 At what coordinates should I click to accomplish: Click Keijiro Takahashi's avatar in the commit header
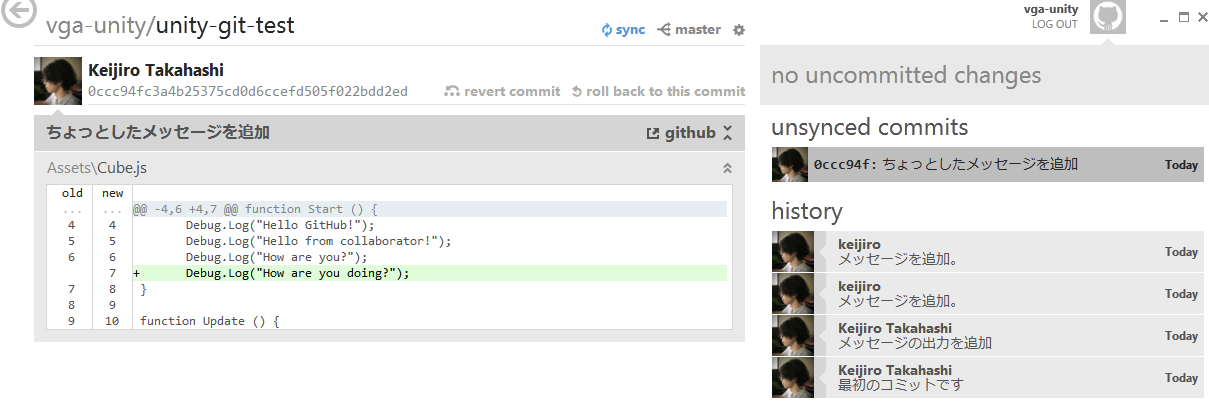[58, 80]
